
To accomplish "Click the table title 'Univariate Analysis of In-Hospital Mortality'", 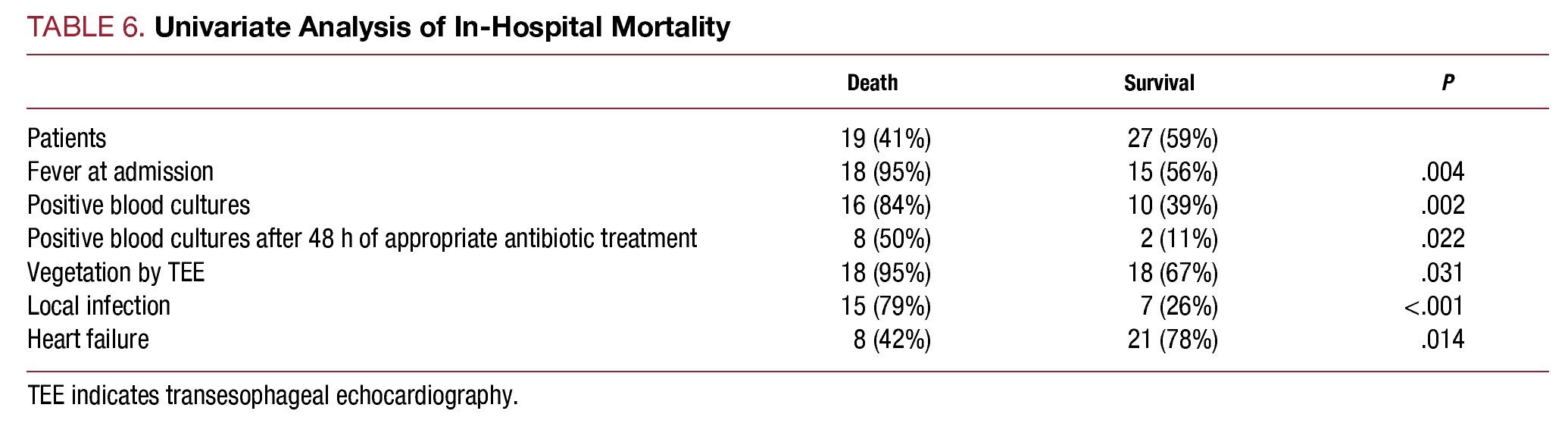I will coord(442,27).
